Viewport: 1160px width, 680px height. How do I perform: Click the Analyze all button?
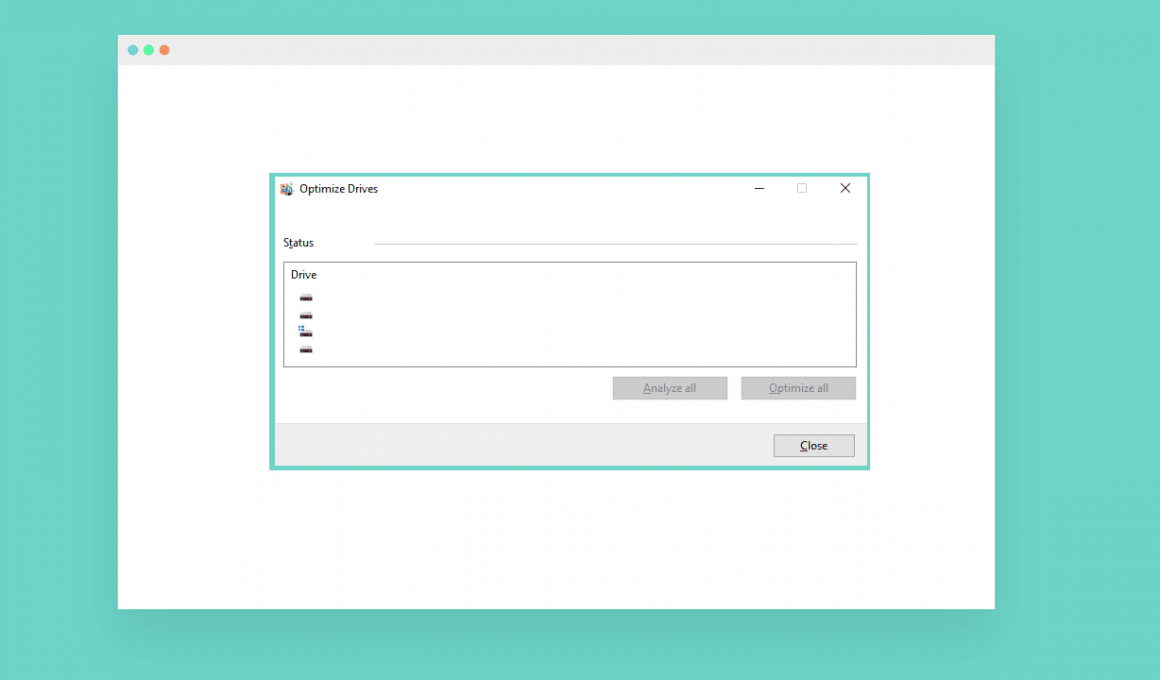click(x=670, y=388)
